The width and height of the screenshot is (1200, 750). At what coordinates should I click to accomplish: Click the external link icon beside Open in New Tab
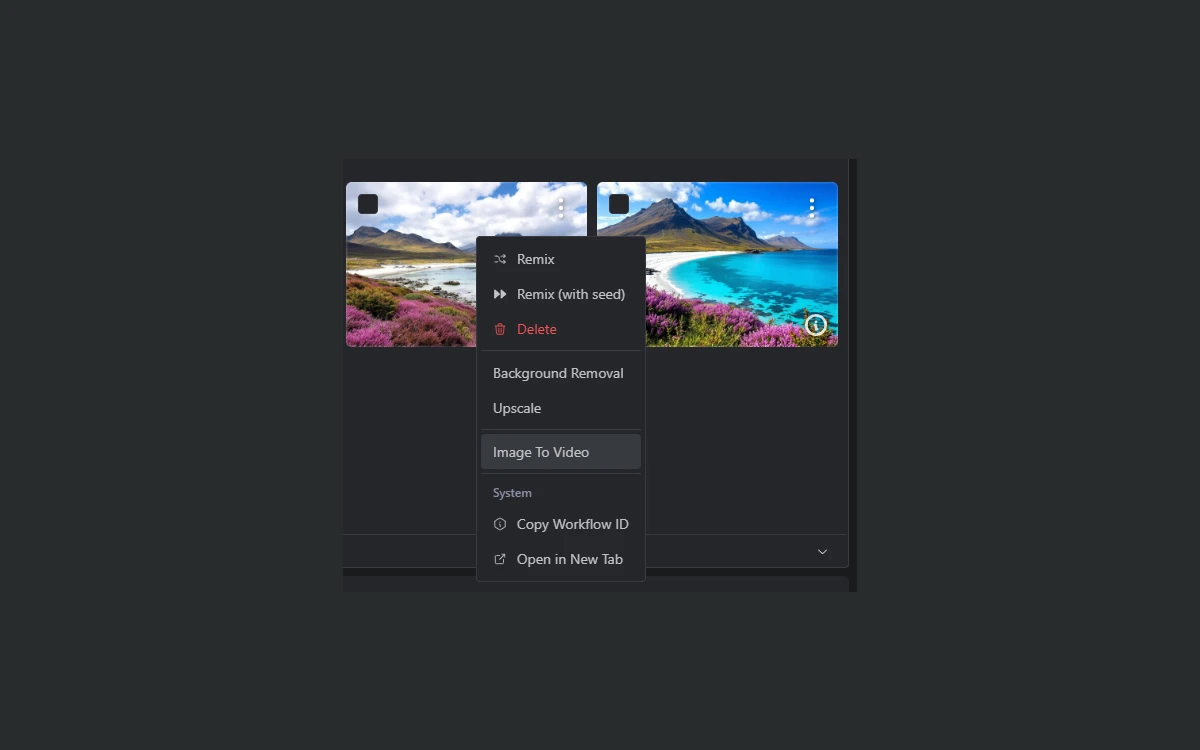(500, 559)
